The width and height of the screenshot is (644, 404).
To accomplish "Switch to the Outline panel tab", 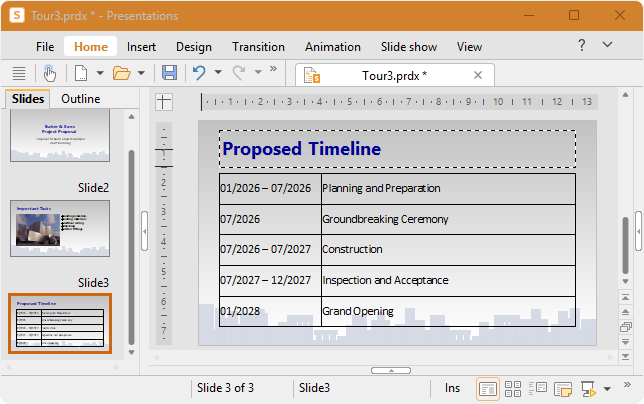I will 80,99.
